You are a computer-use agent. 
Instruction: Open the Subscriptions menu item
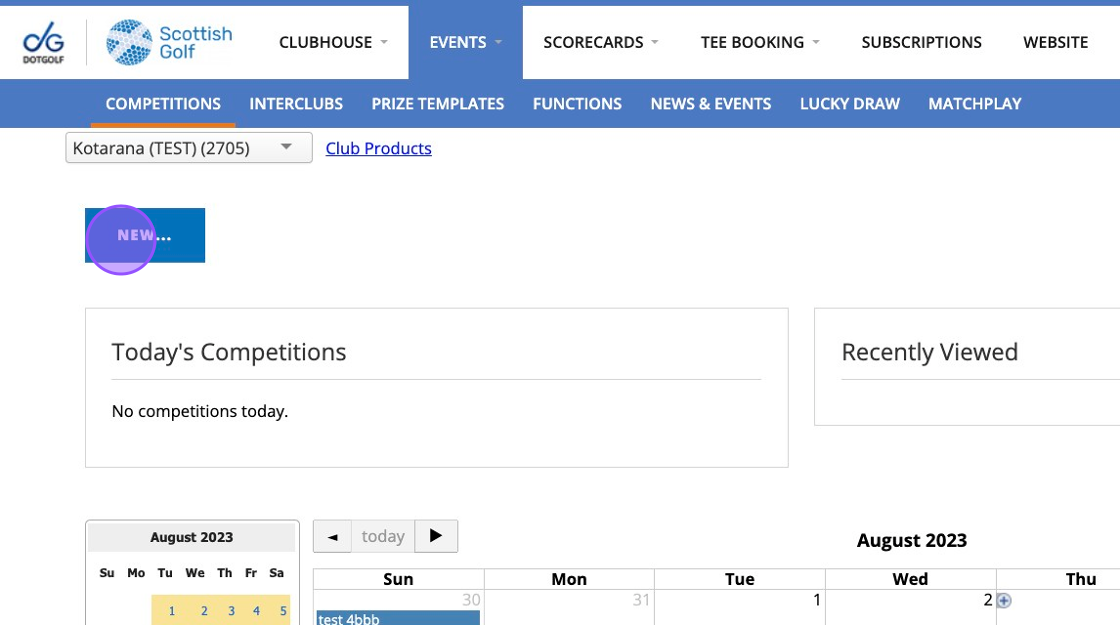(921, 42)
